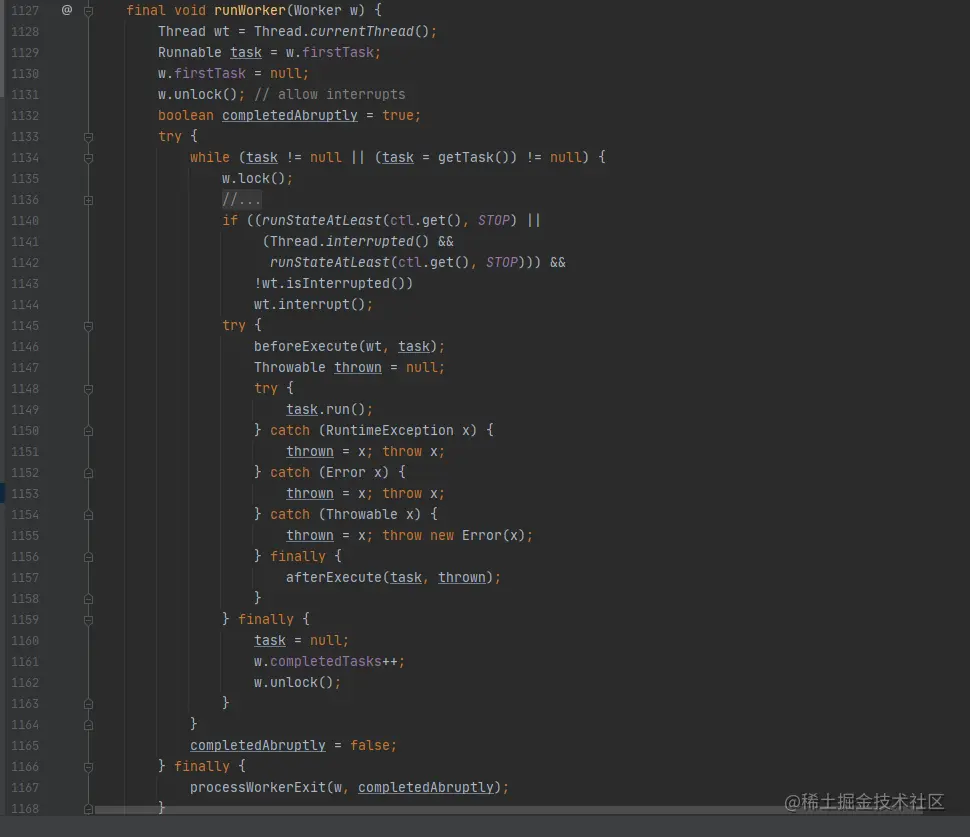Collapse the finally fold at line 1159

pyautogui.click(x=88, y=620)
